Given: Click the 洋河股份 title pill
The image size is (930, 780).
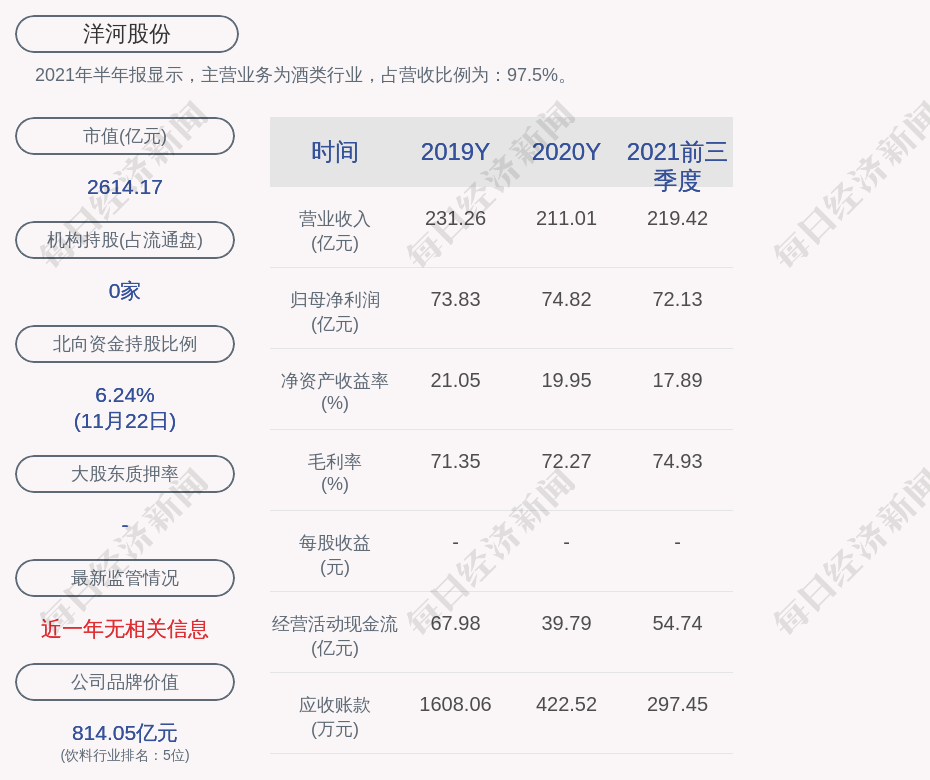Looking at the screenshot, I should (127, 34).
